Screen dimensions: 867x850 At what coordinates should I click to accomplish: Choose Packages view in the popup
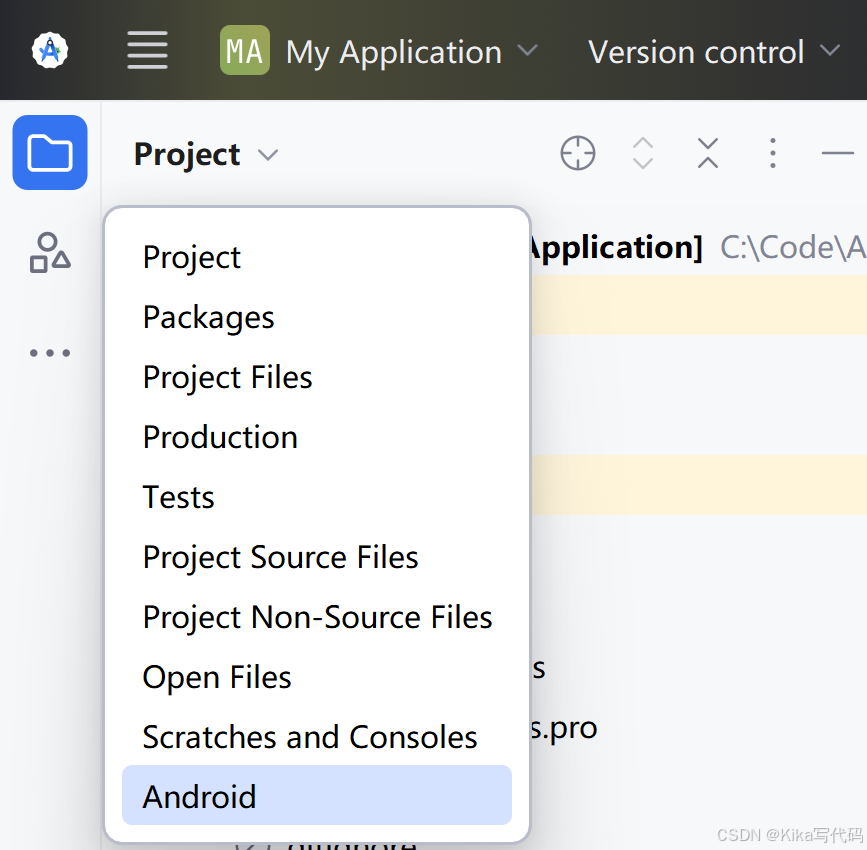coord(209,317)
